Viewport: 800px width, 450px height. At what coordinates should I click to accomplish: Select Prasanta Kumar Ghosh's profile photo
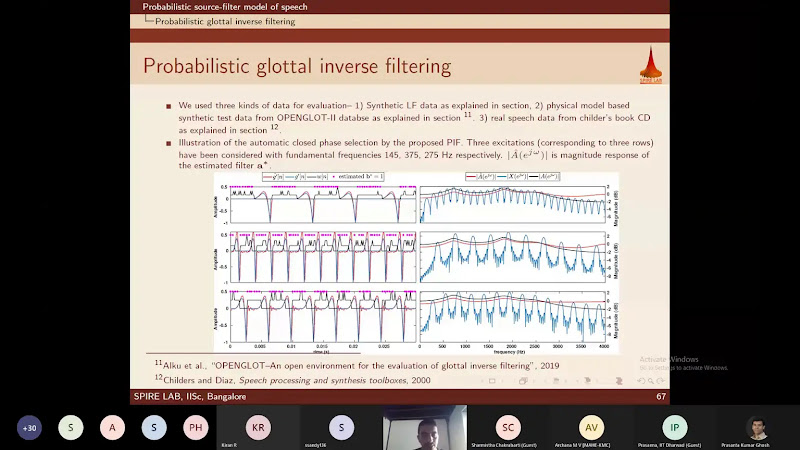[758, 428]
